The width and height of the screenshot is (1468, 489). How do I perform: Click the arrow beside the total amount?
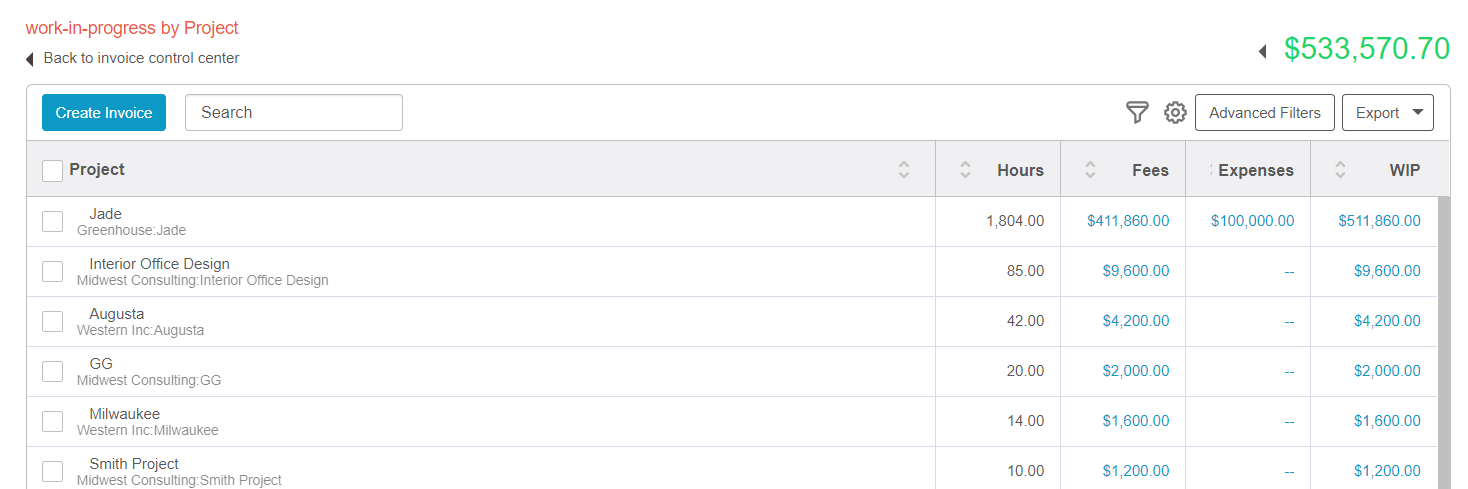[x=1263, y=51]
